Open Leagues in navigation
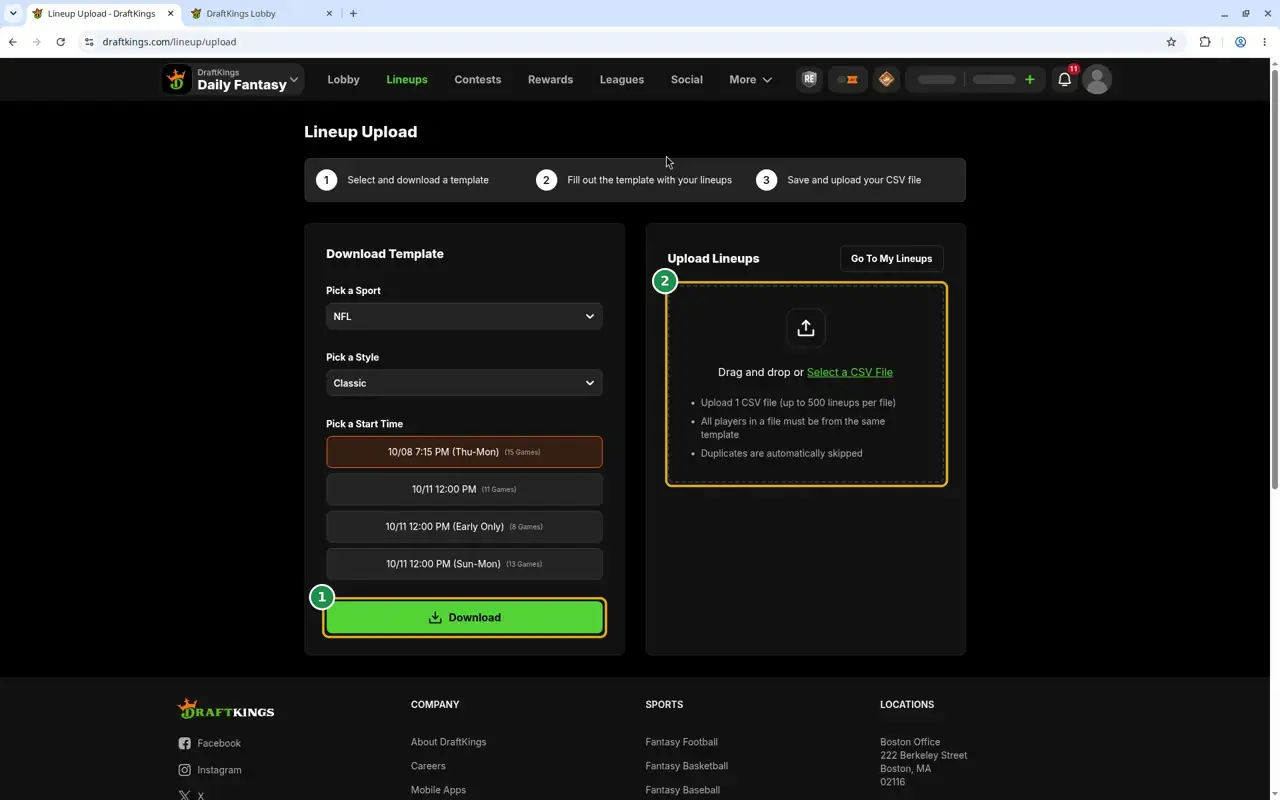Screen dimensions: 1280x800 coord(621,80)
